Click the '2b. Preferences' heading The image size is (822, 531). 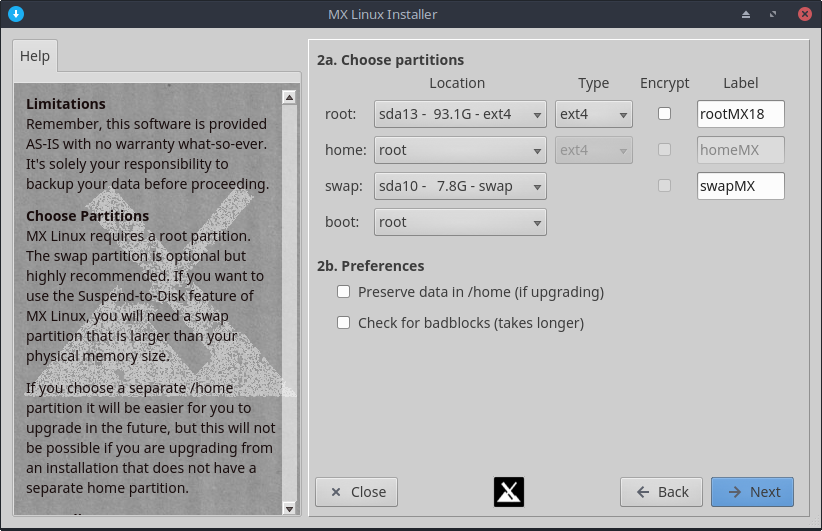pos(371,266)
